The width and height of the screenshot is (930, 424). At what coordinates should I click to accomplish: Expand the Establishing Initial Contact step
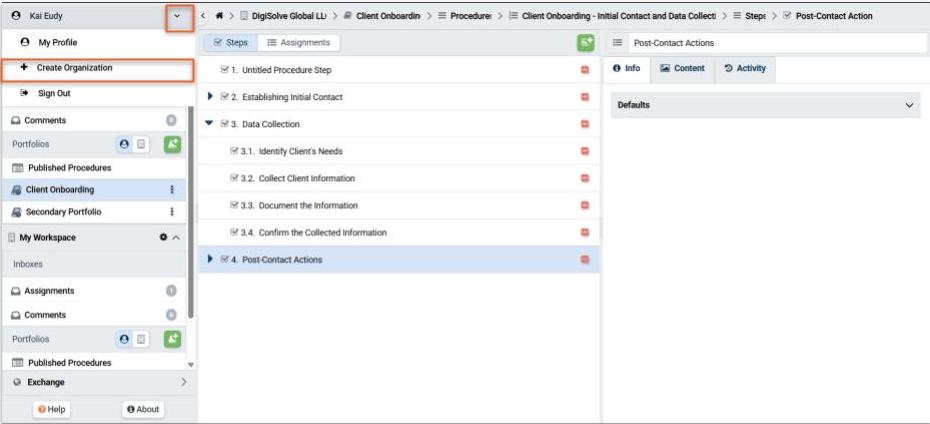pyautogui.click(x=208, y=97)
